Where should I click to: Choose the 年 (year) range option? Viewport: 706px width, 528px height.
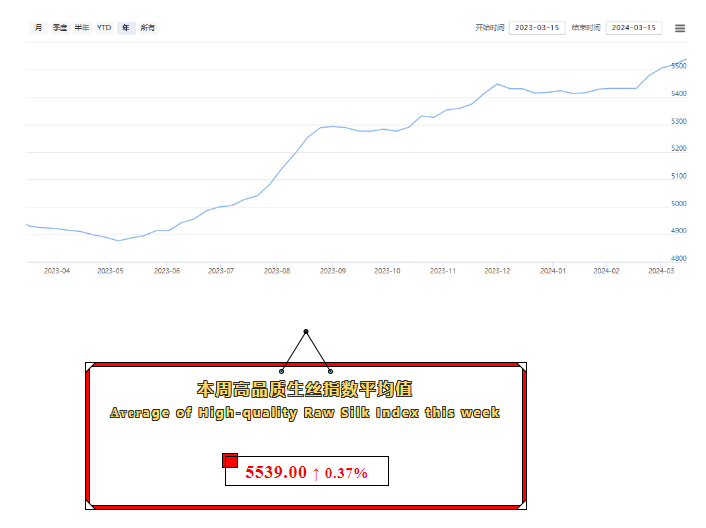tap(126, 28)
